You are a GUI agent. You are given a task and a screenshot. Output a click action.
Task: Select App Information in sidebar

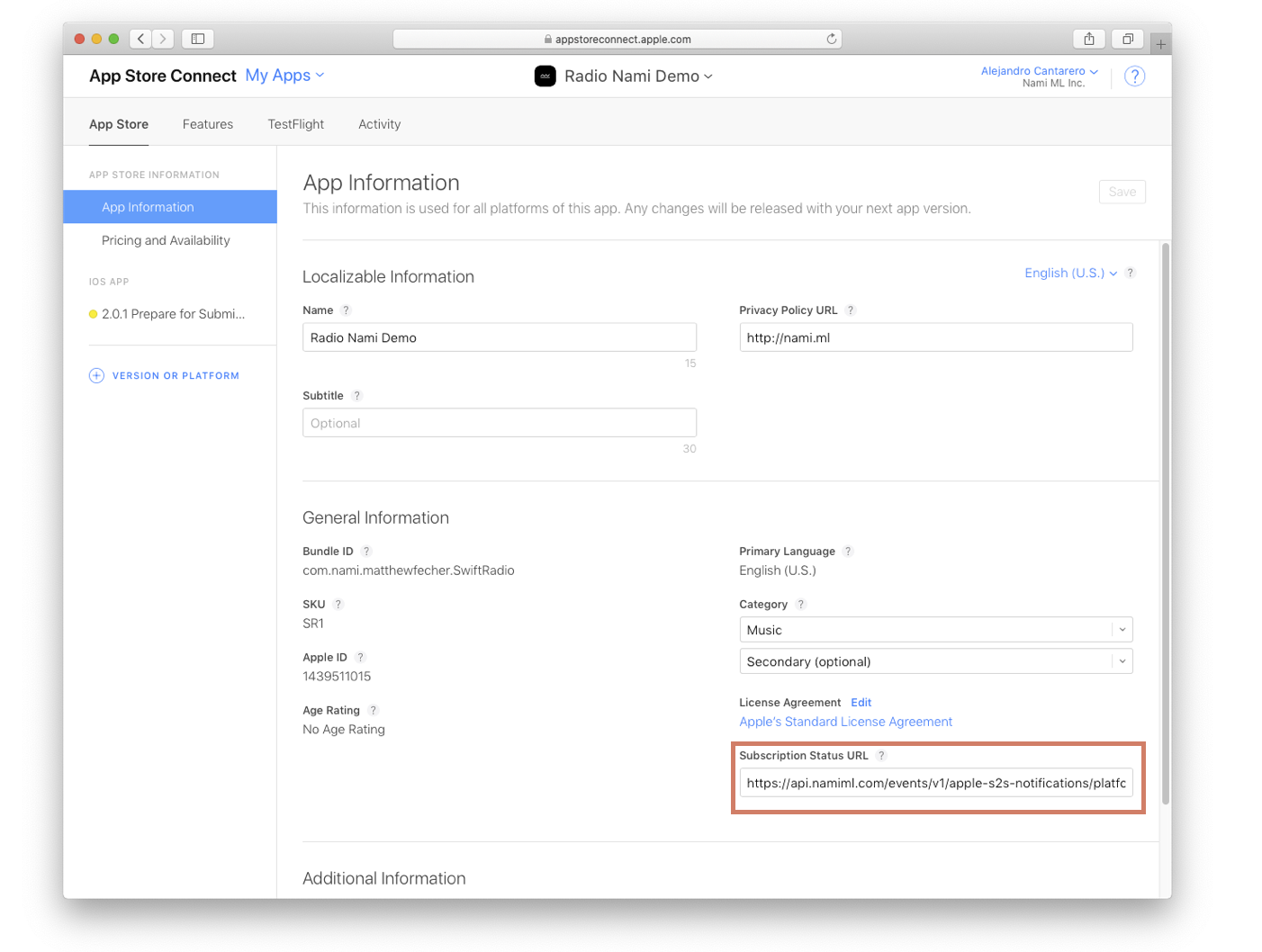coord(170,207)
